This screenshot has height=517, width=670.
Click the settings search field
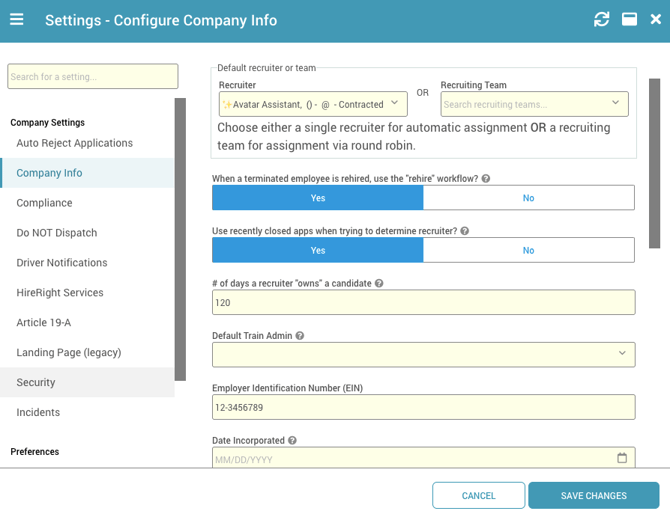92,77
